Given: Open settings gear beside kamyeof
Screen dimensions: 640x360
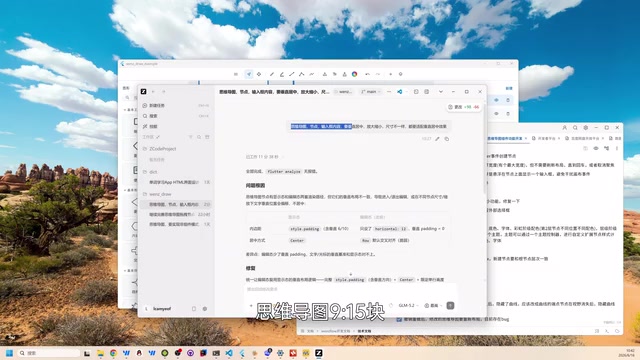Looking at the screenshot, I should (x=205, y=309).
